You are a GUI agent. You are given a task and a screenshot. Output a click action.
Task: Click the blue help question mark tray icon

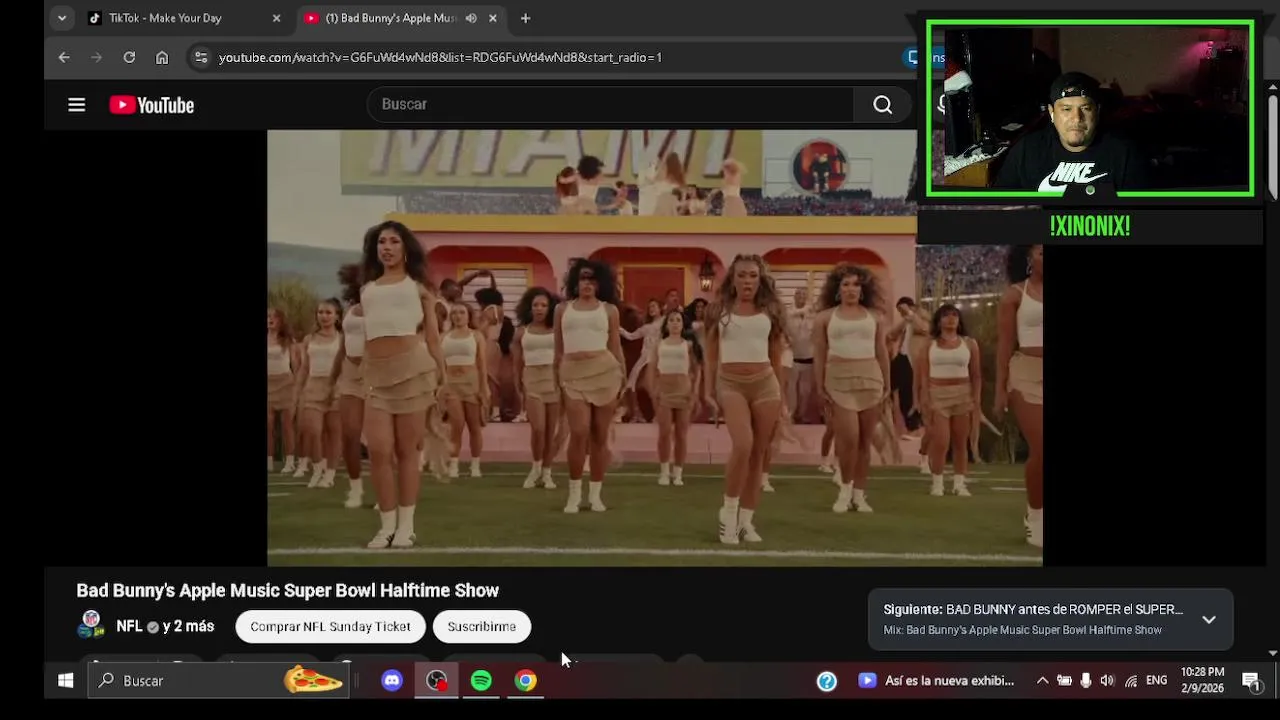(826, 681)
